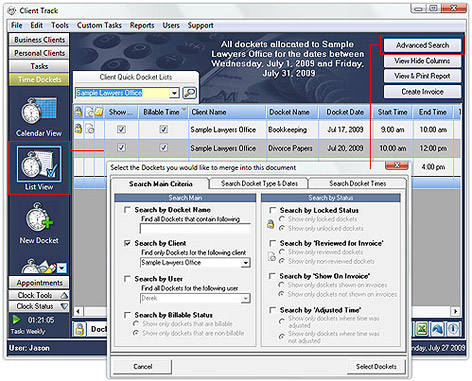Collapse the Clock Status section
Screen dimensions: 472x381
click(39, 306)
